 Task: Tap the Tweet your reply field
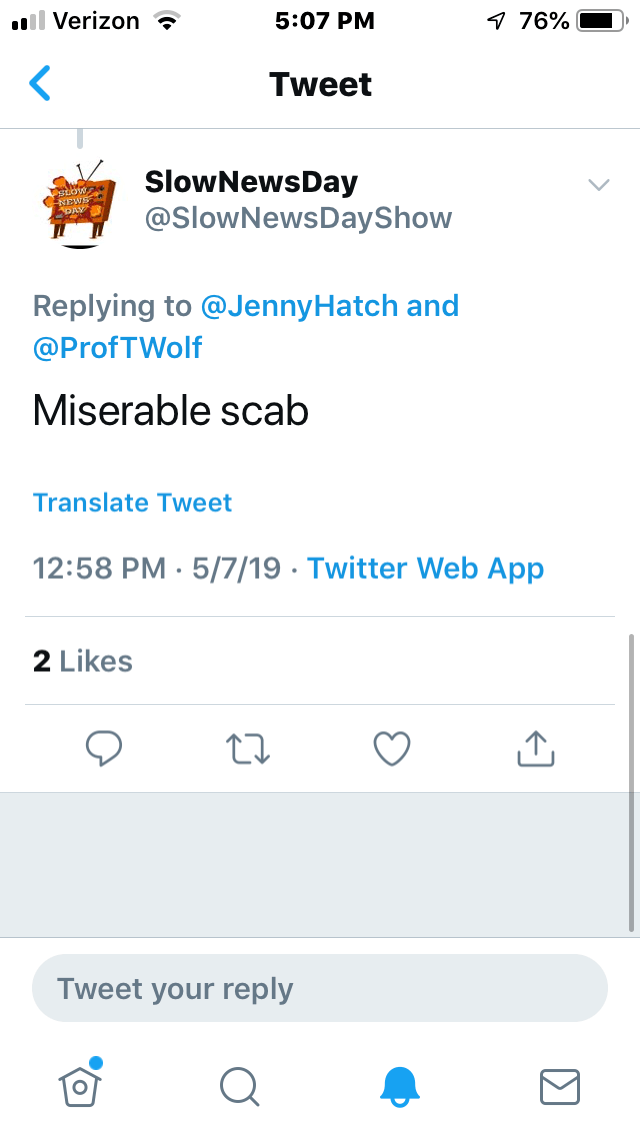click(x=320, y=989)
